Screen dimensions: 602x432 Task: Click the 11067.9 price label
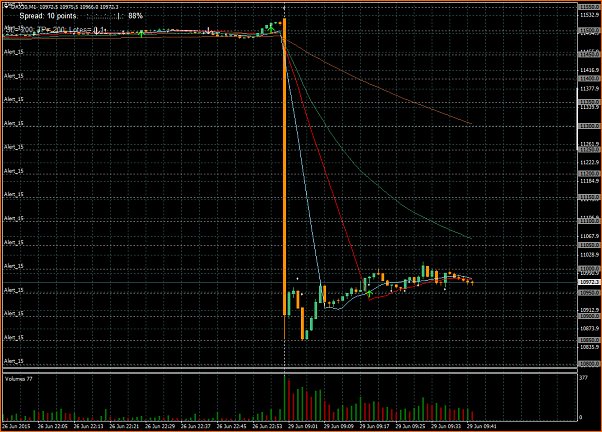point(589,236)
